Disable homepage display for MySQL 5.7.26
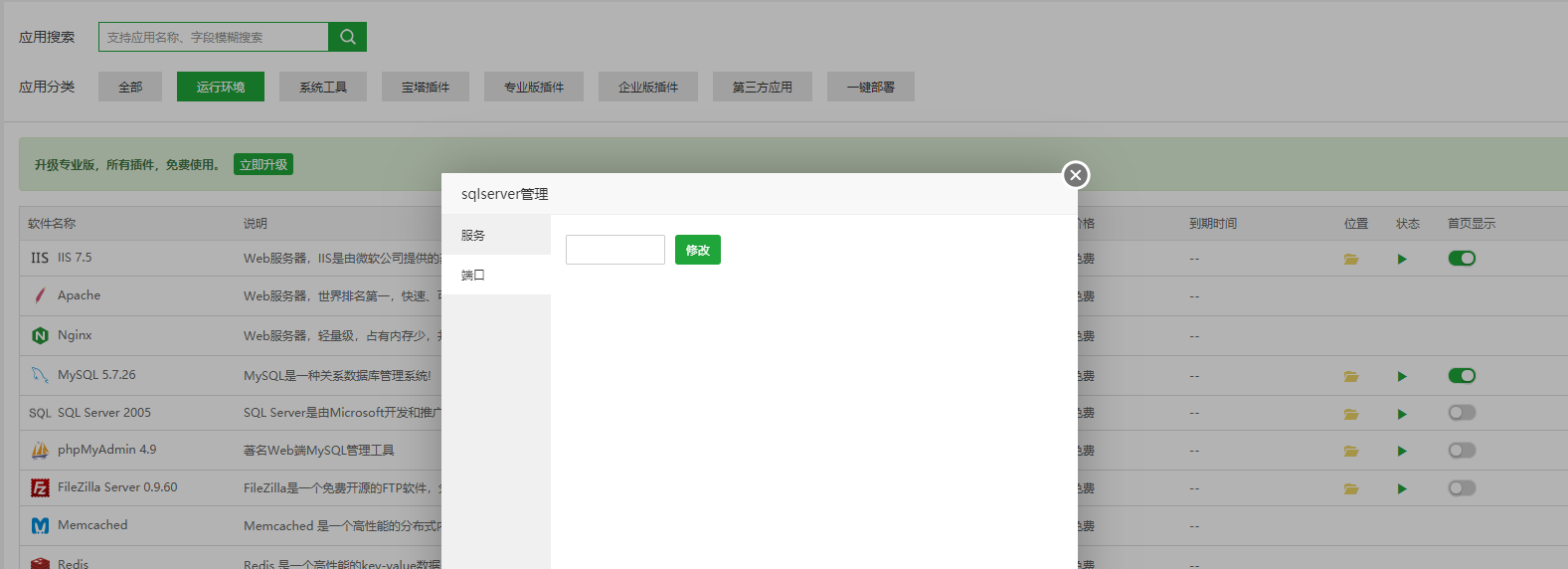This screenshot has height=569, width=1568. click(x=1462, y=375)
